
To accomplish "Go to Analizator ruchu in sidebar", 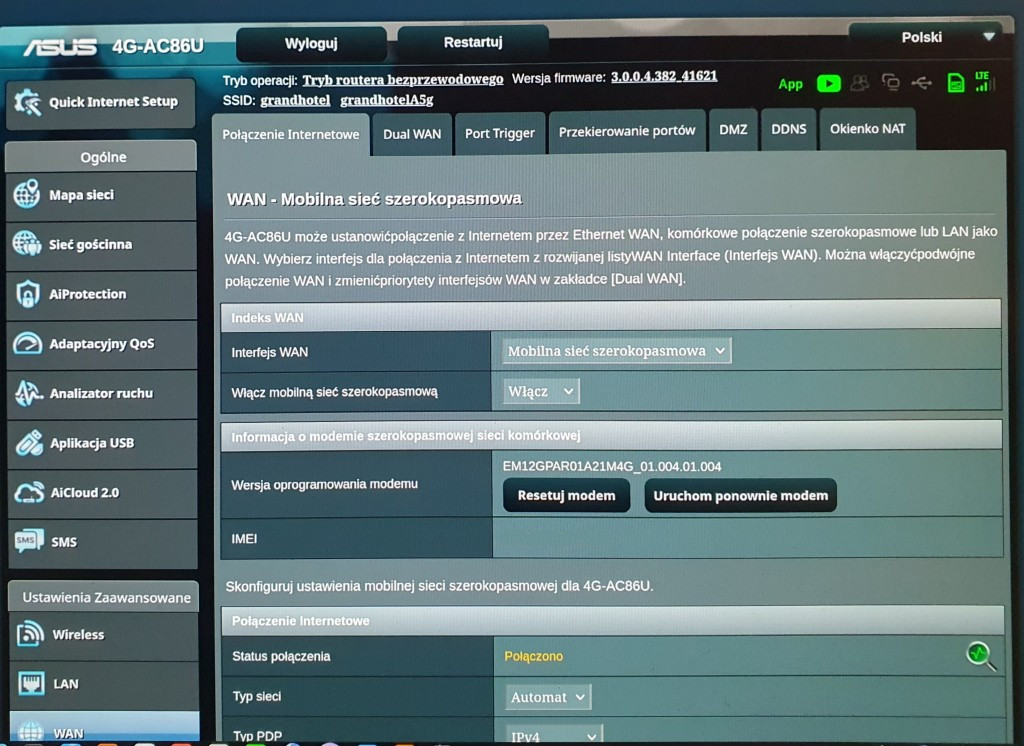I will click(101, 394).
